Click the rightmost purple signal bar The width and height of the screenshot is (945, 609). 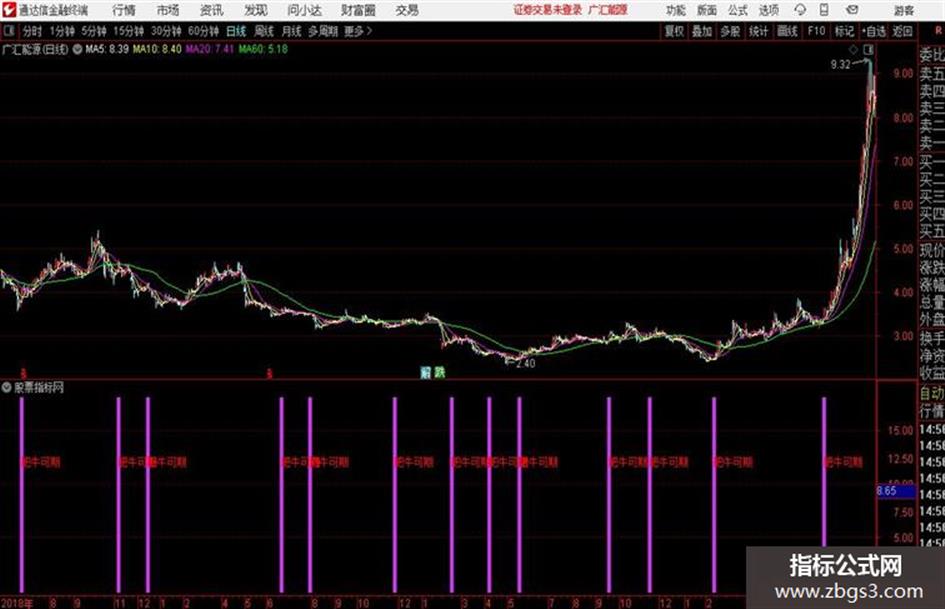tap(824, 472)
